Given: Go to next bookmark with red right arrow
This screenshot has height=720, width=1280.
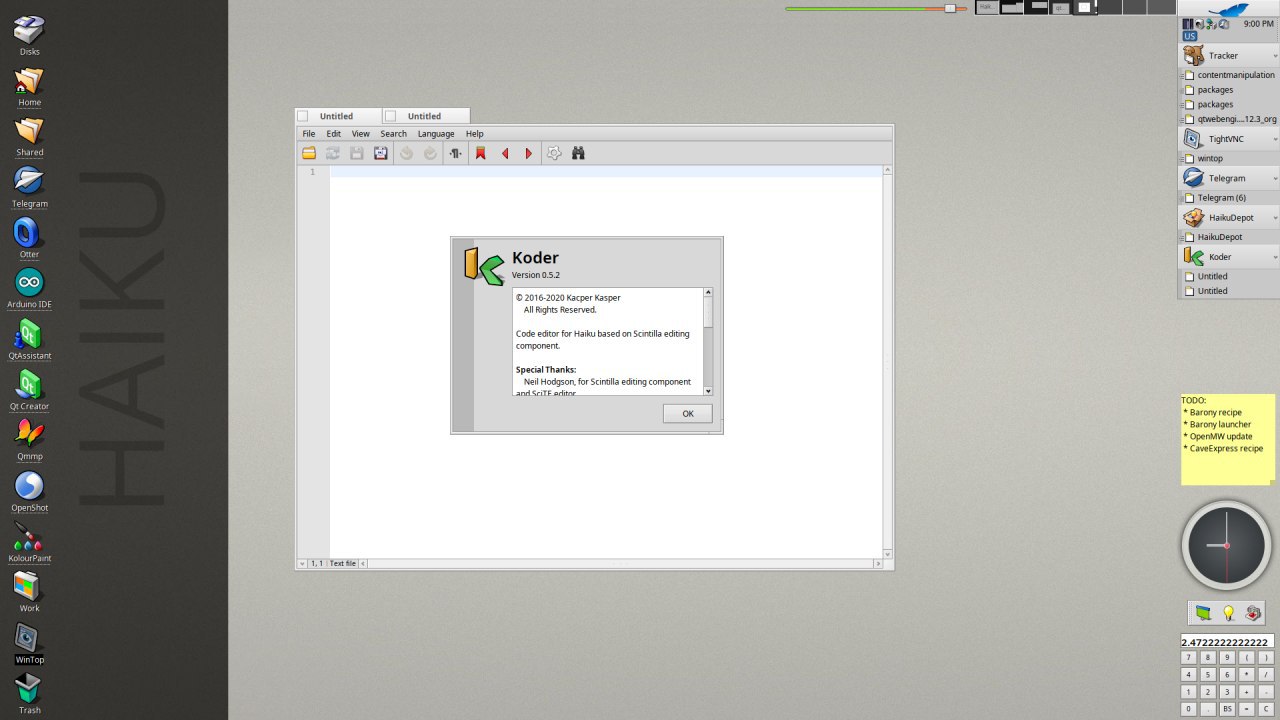Looking at the screenshot, I should 529,153.
